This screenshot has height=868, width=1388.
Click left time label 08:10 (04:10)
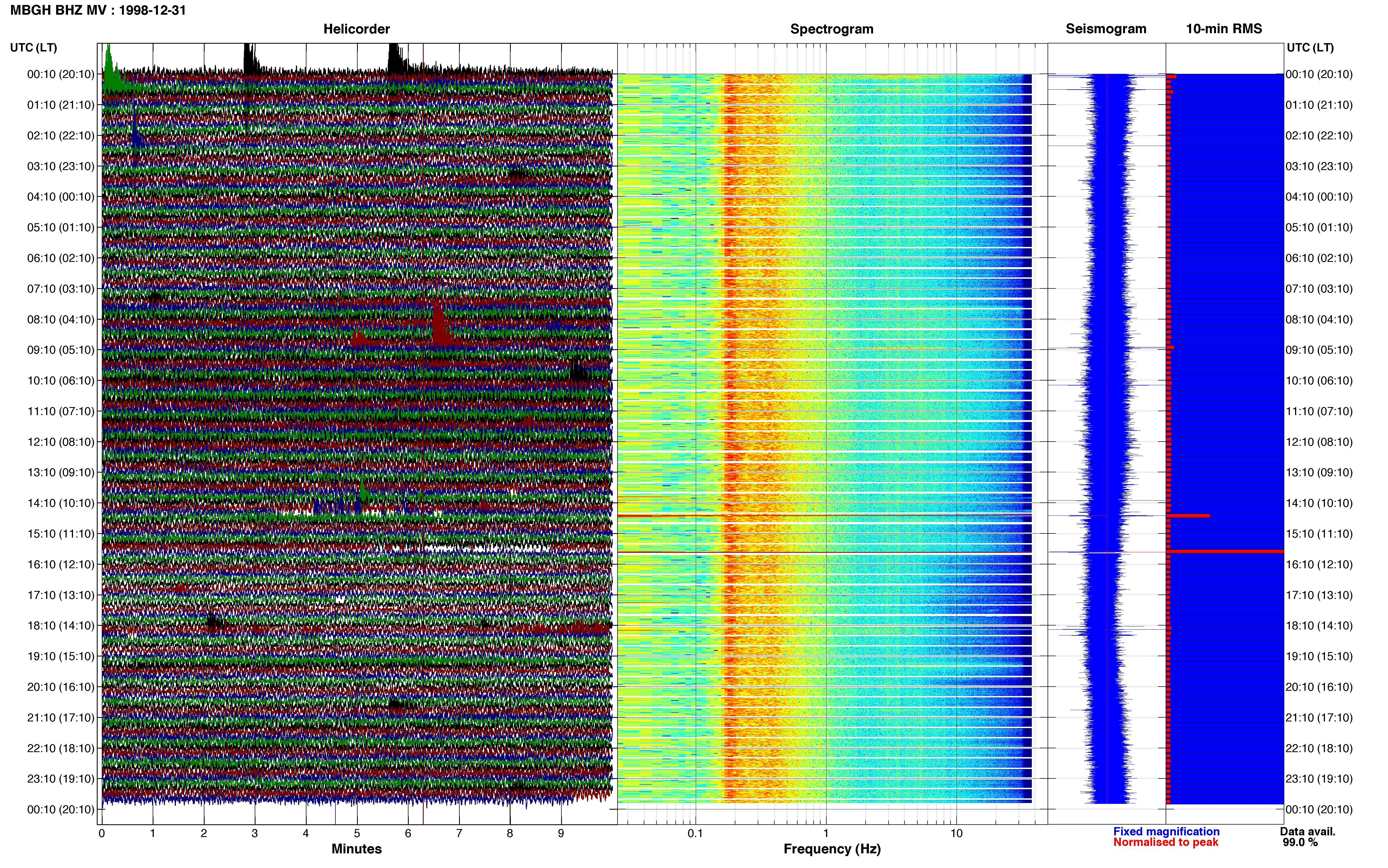pyautogui.click(x=61, y=319)
